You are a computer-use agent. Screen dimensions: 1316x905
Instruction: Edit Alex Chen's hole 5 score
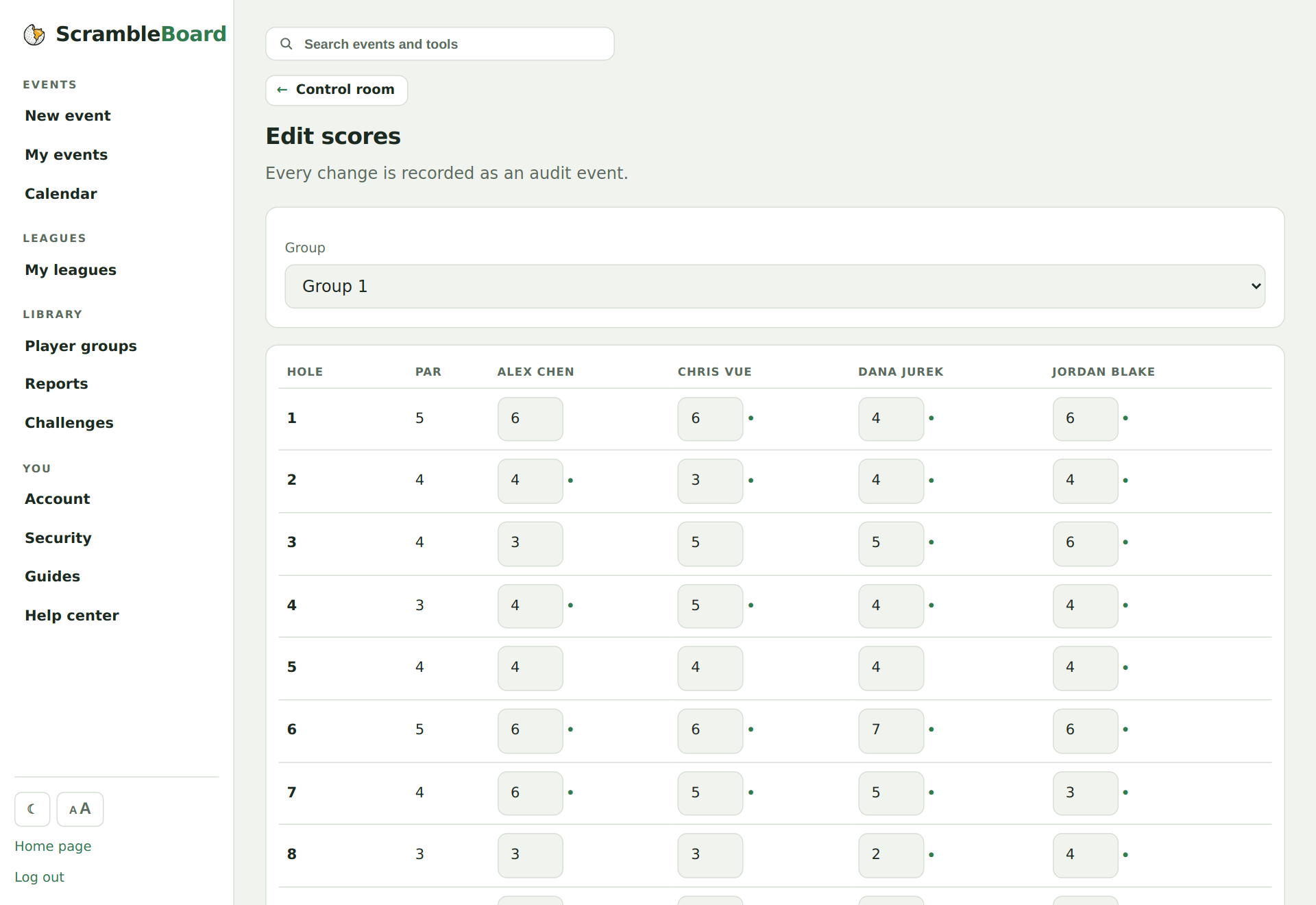tap(530, 668)
